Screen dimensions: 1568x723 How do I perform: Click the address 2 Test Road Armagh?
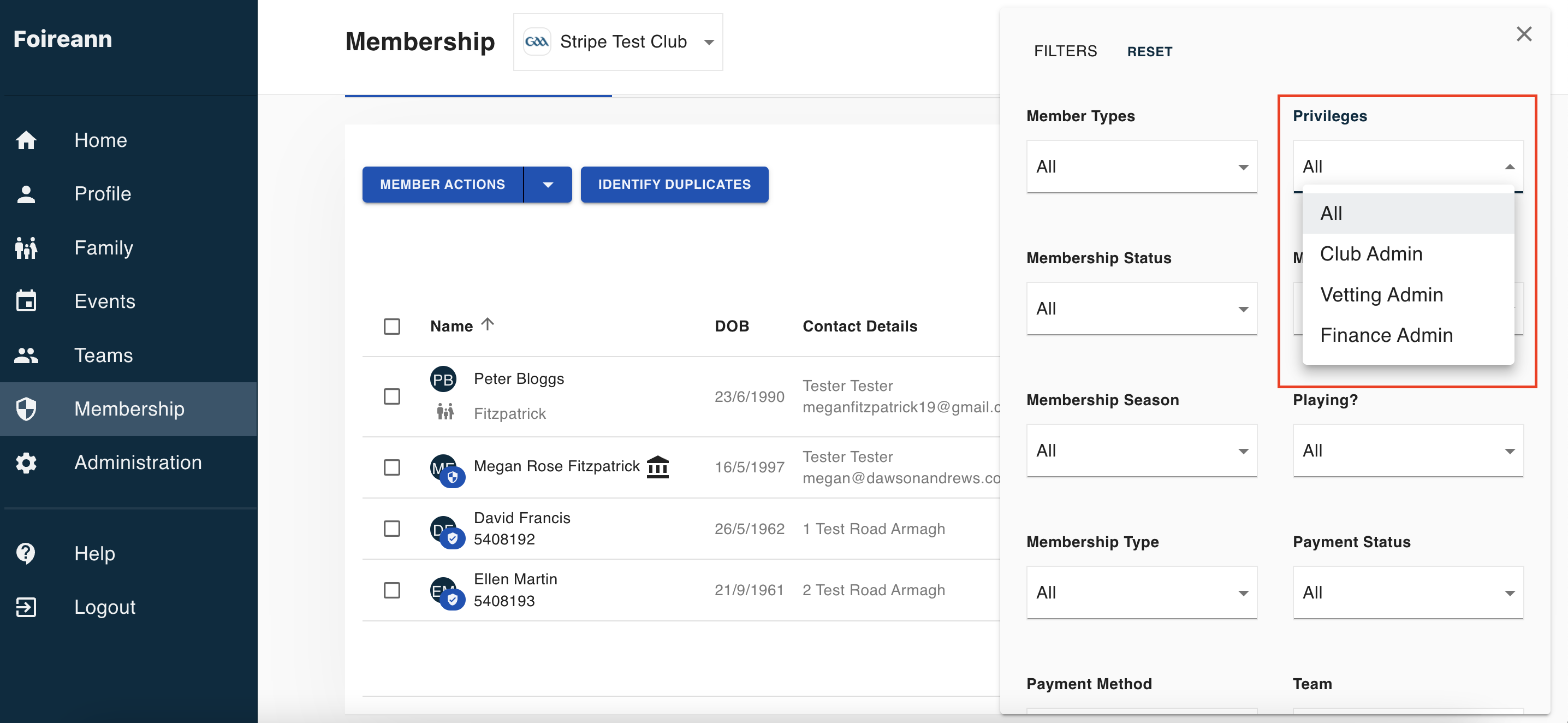pyautogui.click(x=874, y=590)
